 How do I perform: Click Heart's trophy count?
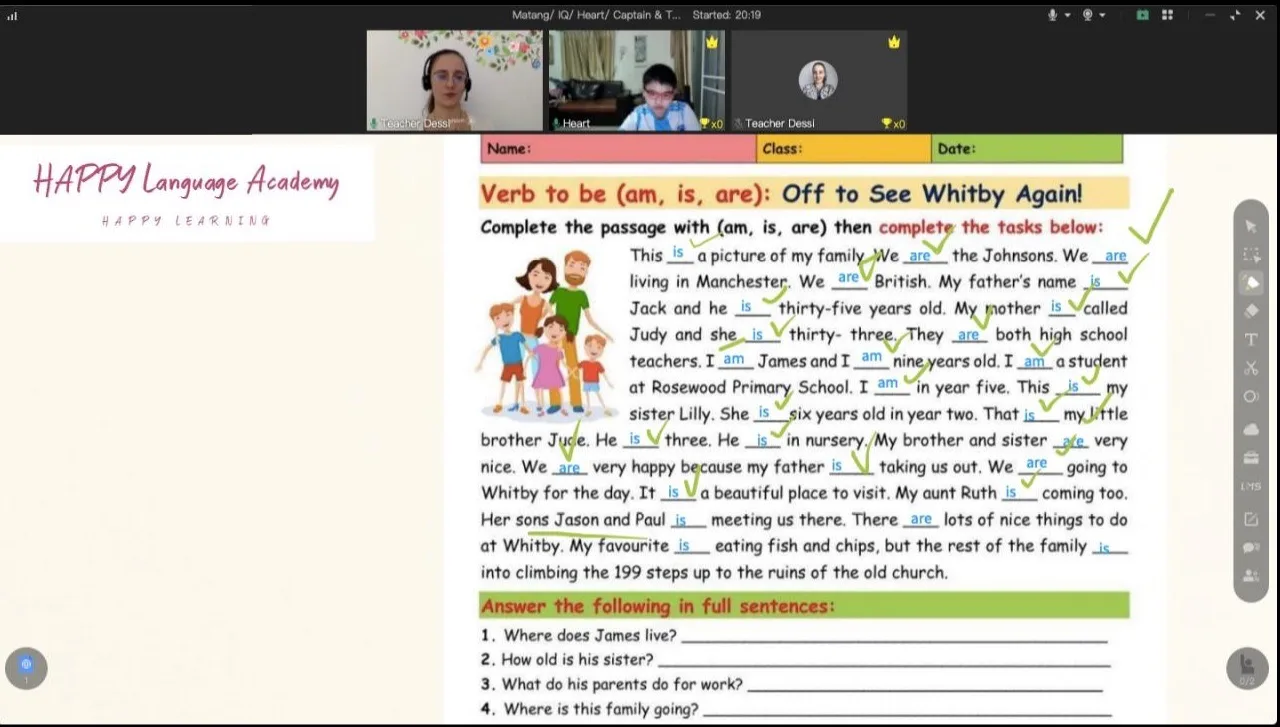(711, 123)
